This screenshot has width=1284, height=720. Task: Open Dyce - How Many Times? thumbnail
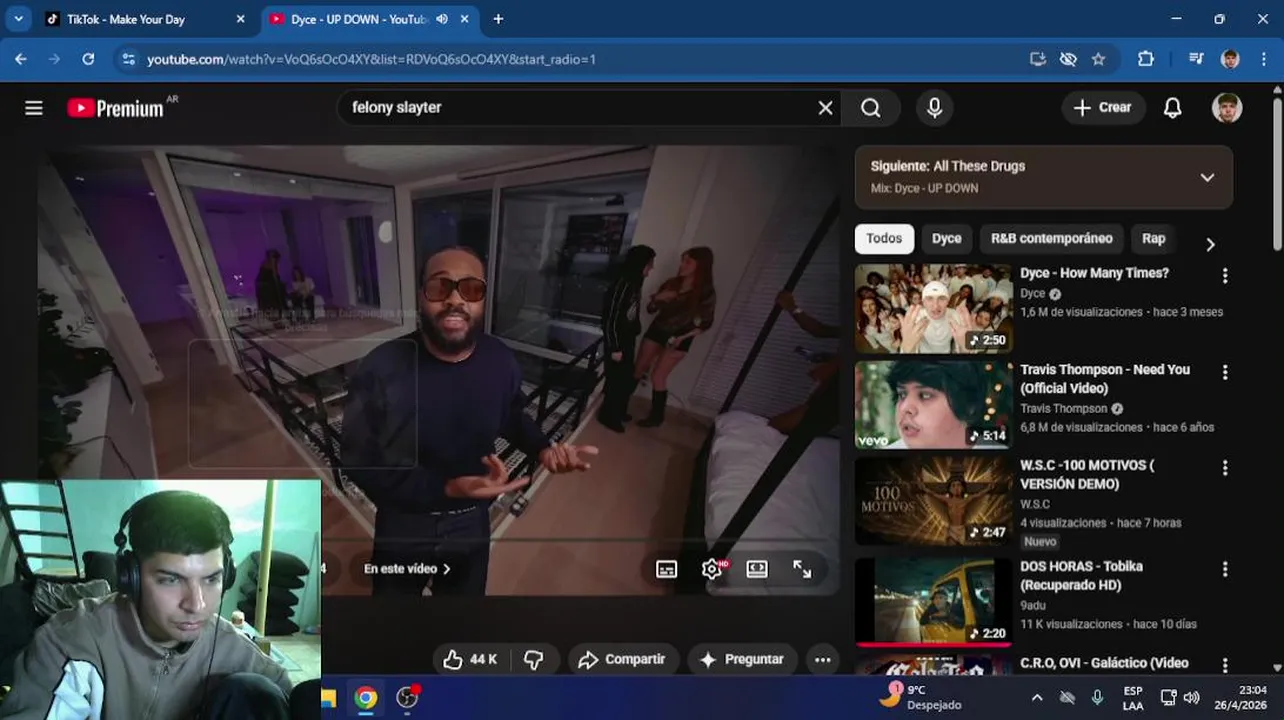click(x=933, y=308)
